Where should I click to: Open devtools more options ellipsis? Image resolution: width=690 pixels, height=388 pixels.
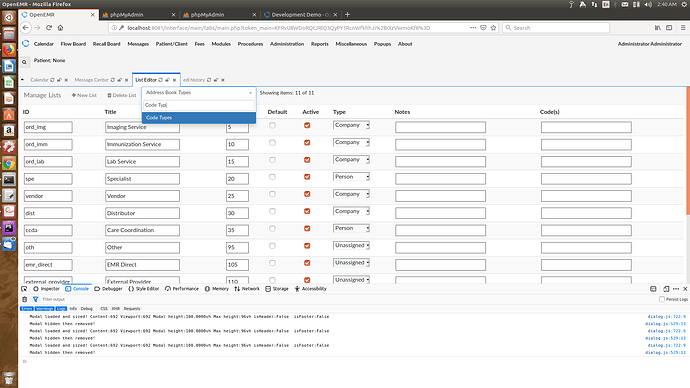676,289
